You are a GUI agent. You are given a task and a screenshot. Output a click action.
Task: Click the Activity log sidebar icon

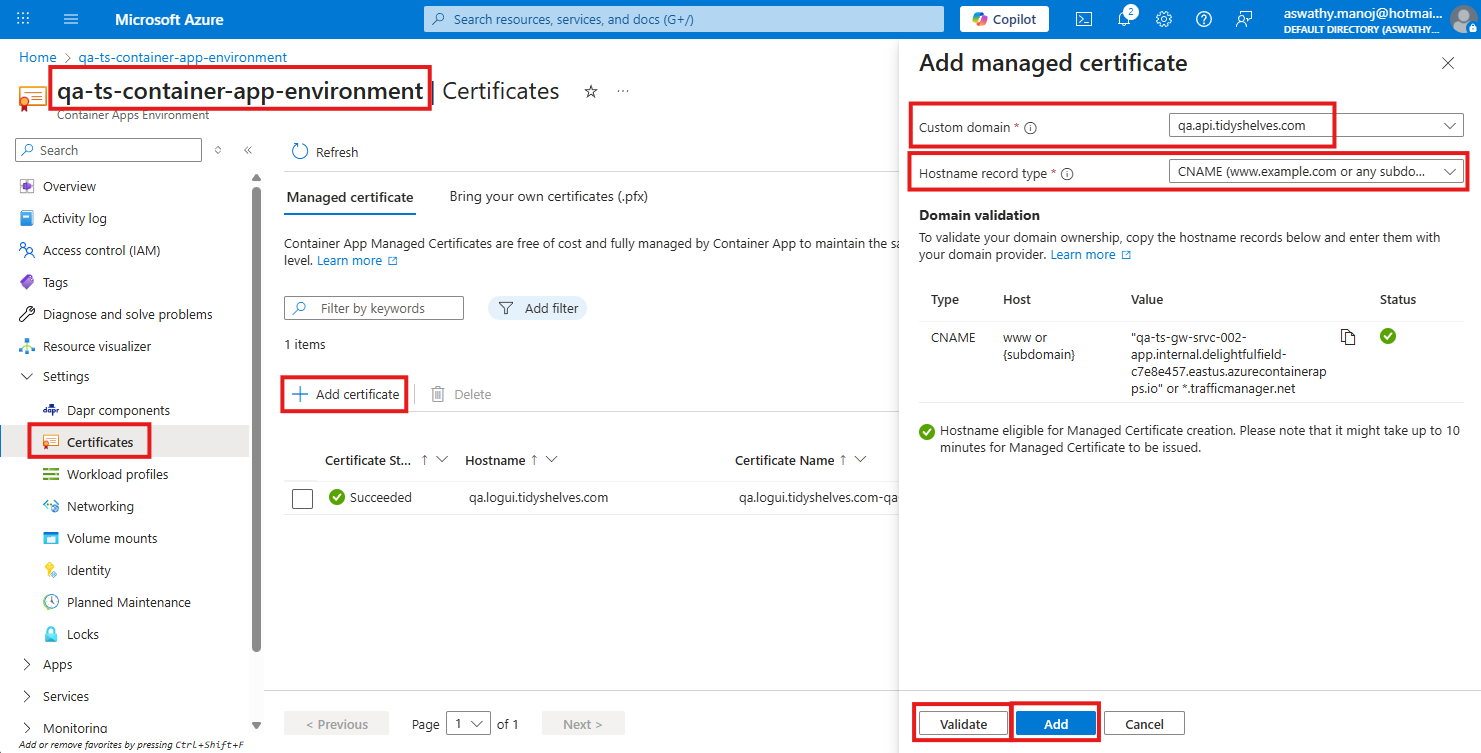click(x=27, y=219)
